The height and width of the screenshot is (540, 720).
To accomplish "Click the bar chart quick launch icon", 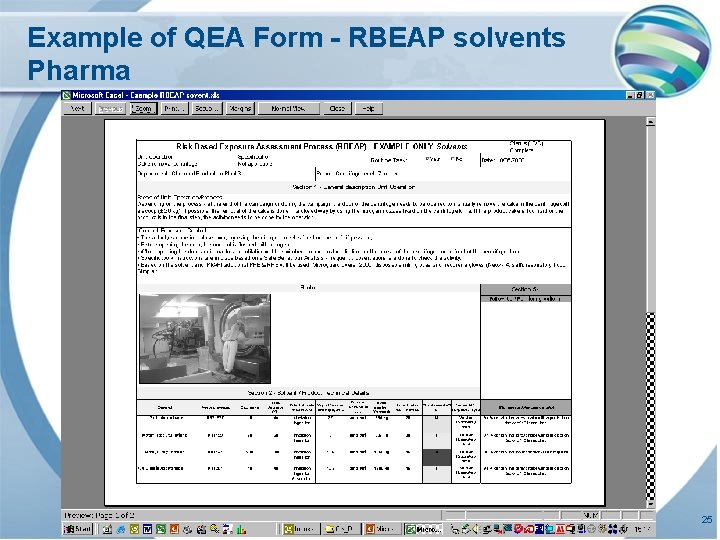I will (241, 529).
